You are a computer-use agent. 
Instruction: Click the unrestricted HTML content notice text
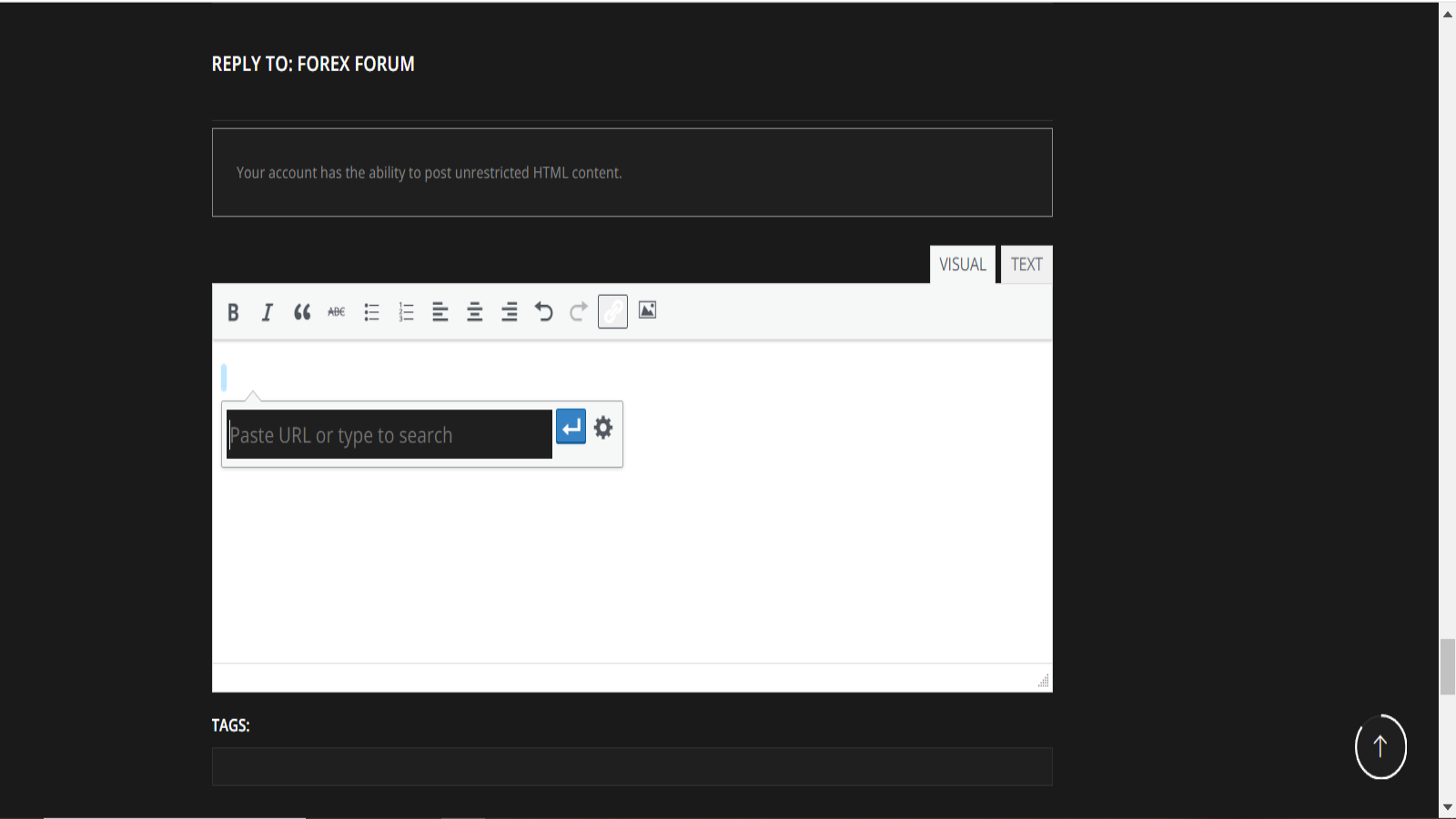(x=429, y=173)
